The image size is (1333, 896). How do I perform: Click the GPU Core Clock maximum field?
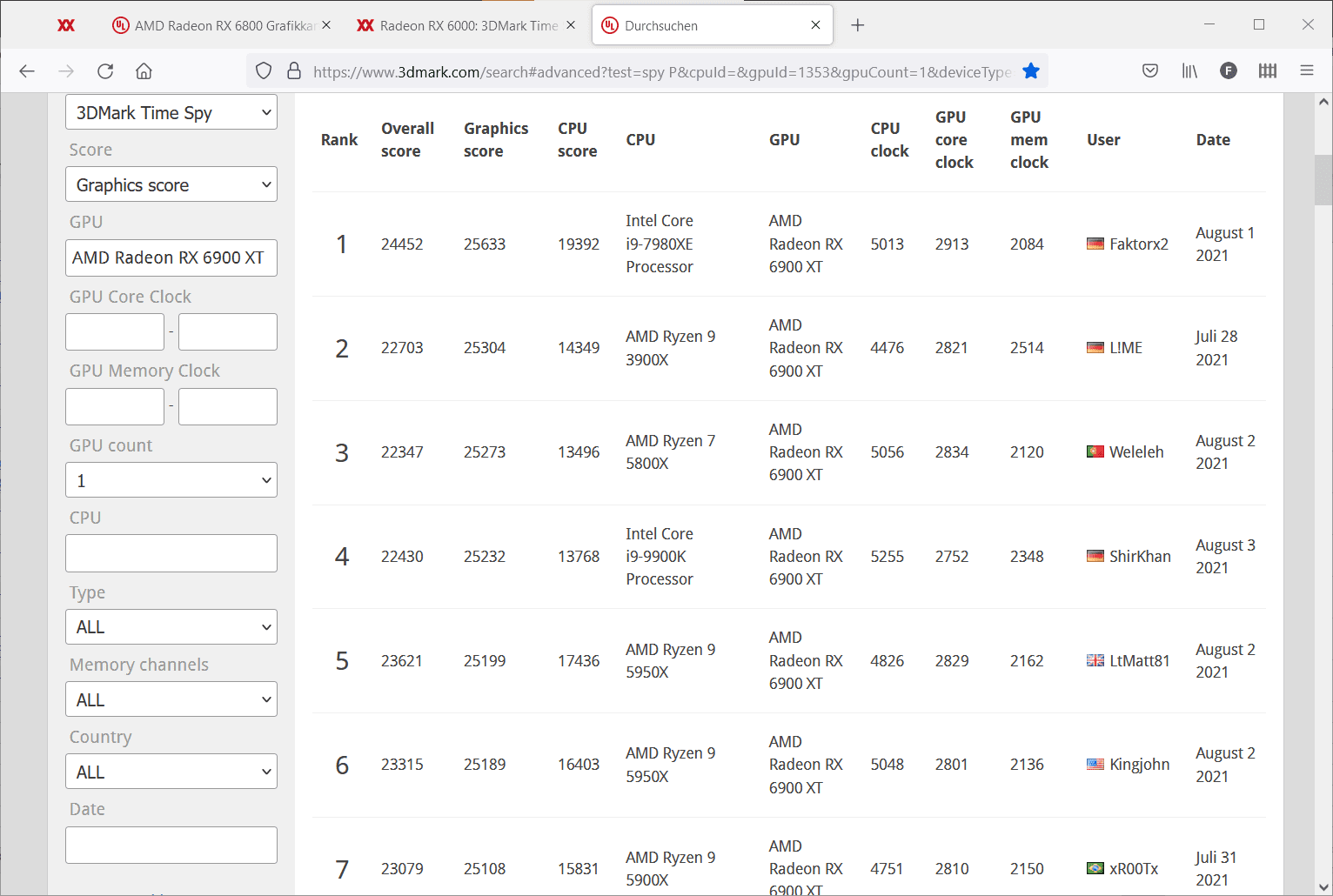point(228,331)
